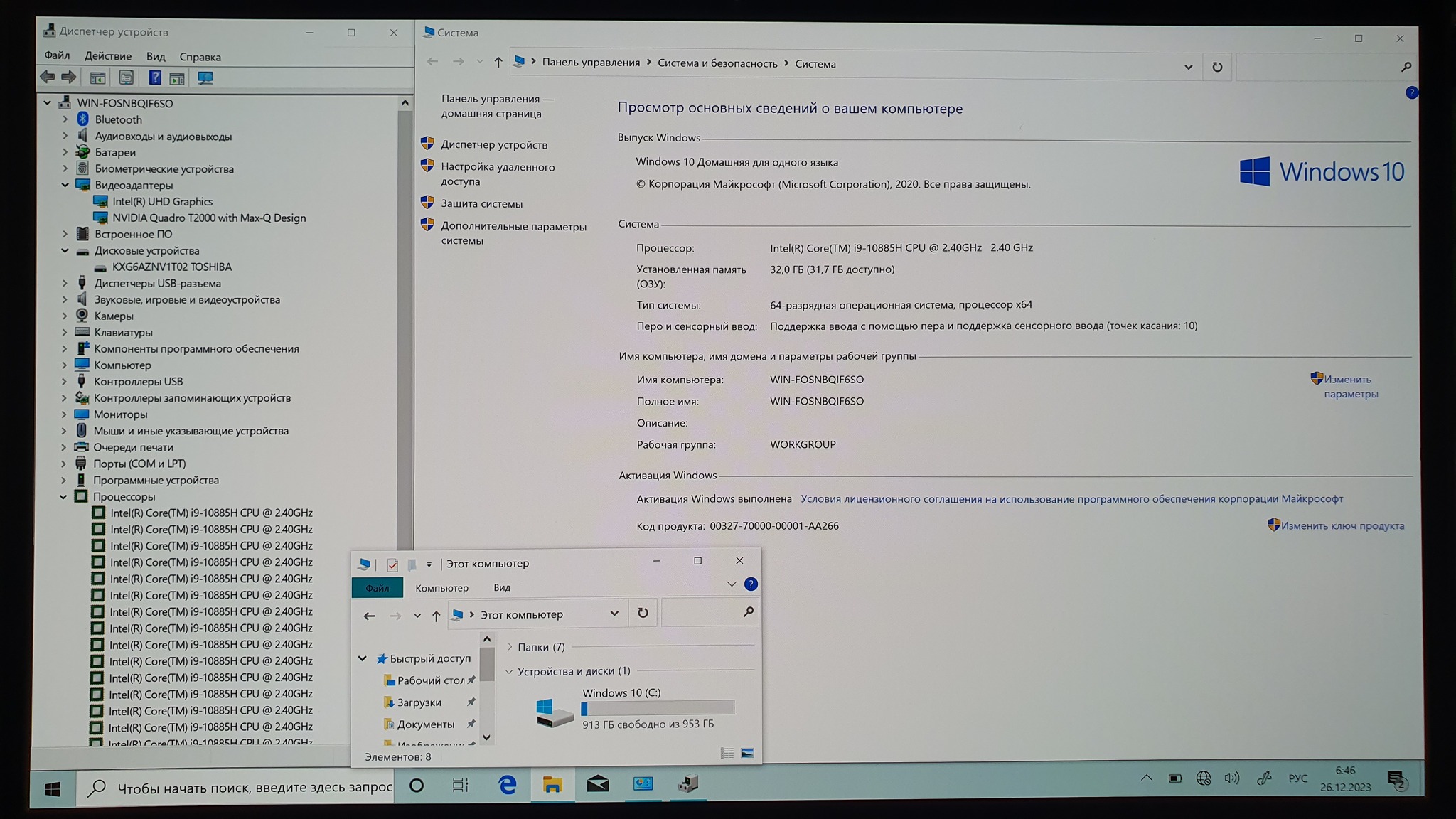Open Properties icon in Device Manager toolbar
The height and width of the screenshot is (819, 1456).
(x=126, y=78)
